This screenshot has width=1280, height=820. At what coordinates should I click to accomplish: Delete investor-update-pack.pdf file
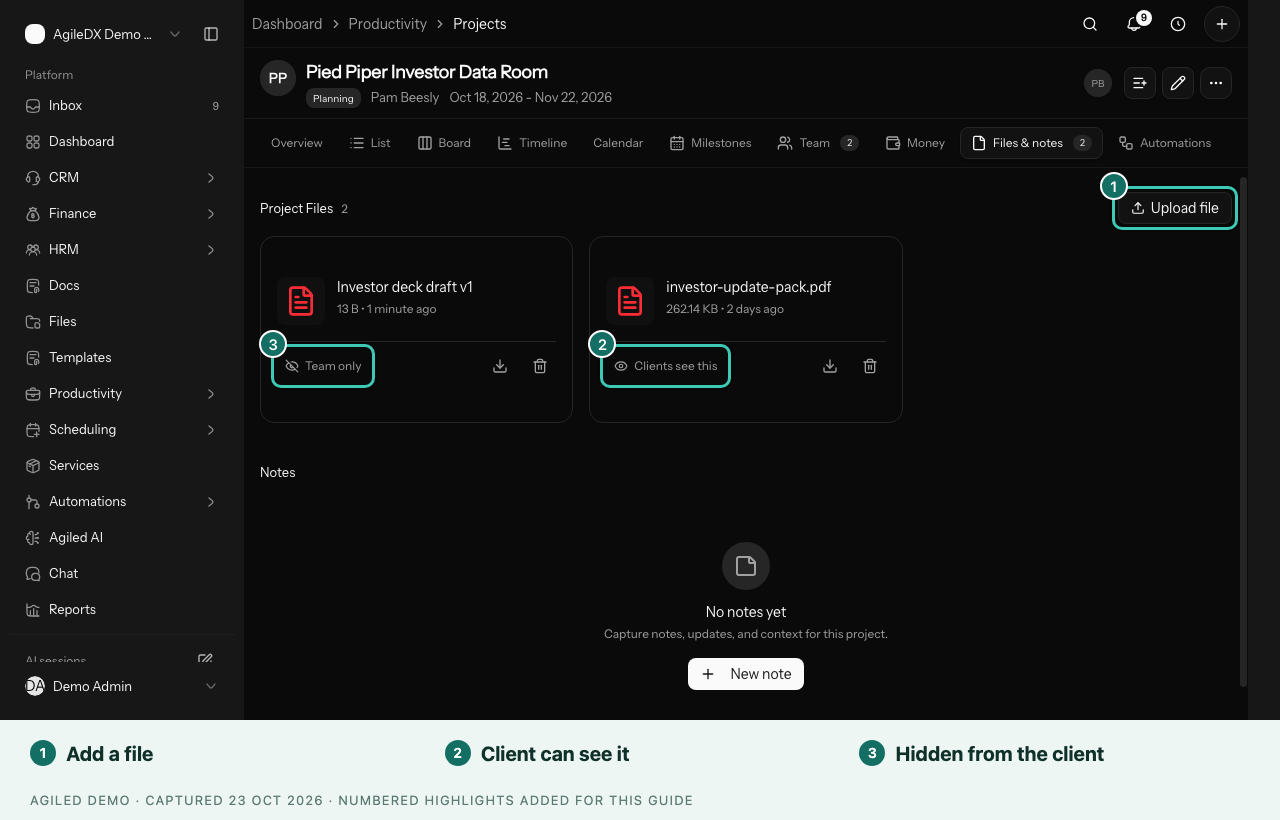pos(870,366)
